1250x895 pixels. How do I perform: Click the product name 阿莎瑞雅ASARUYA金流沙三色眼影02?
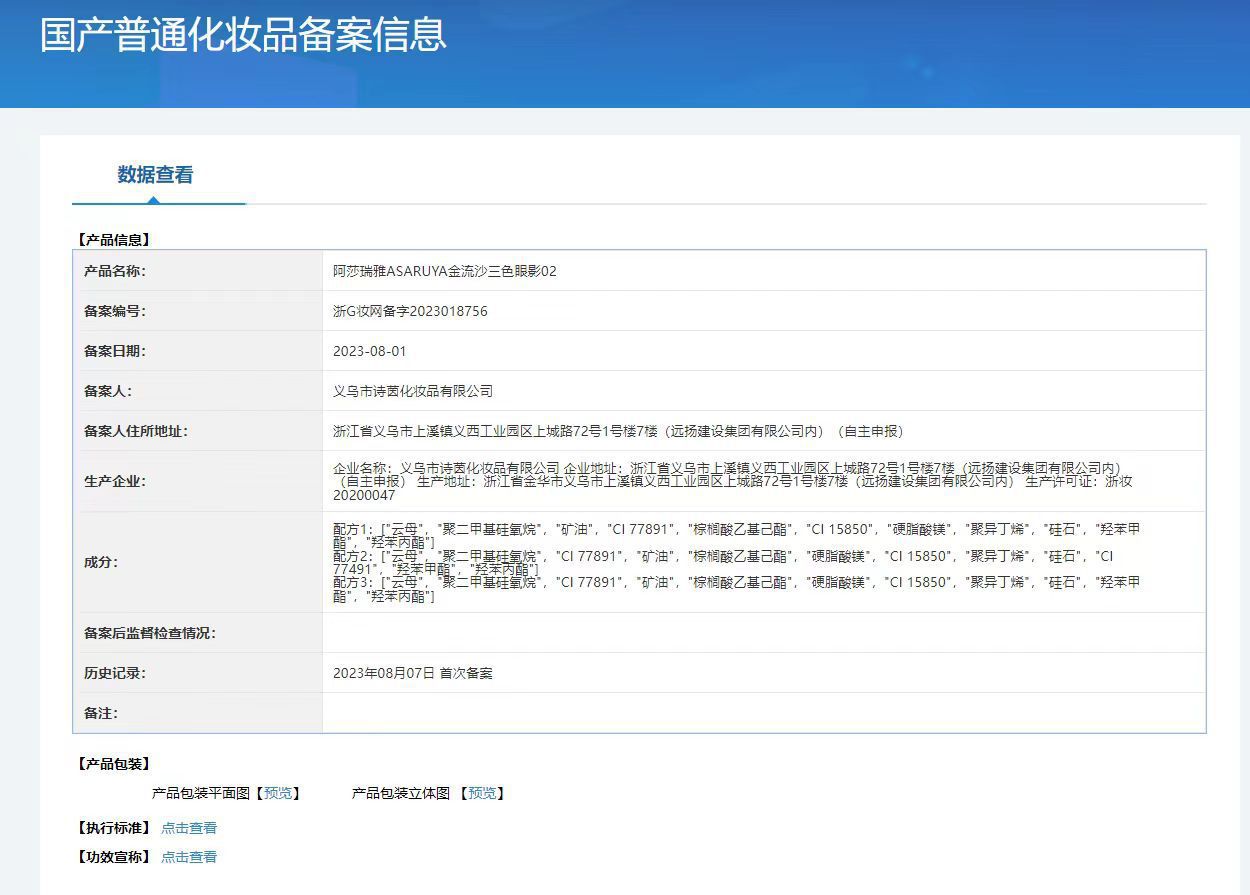[445, 271]
